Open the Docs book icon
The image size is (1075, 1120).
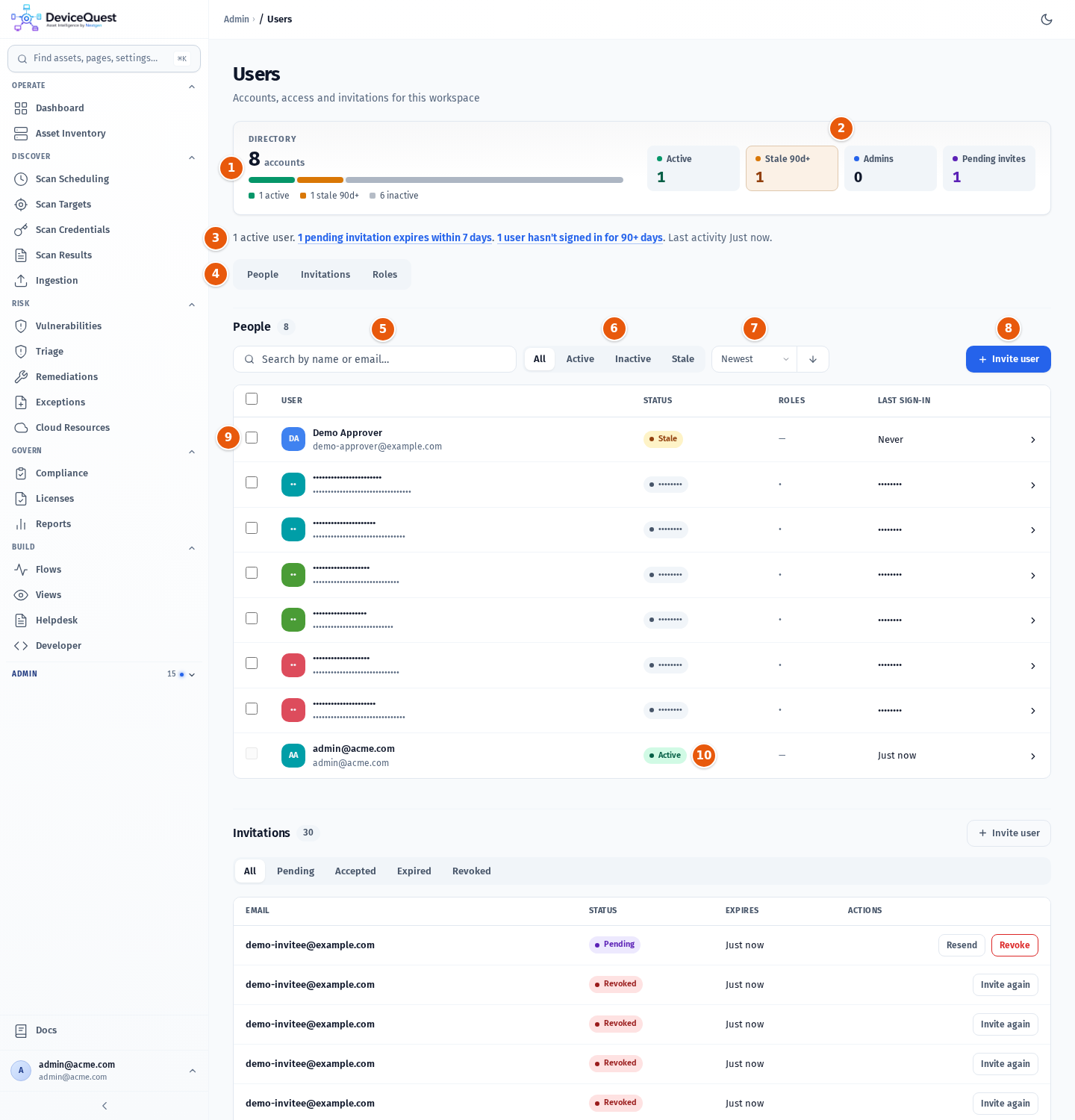click(x=21, y=1030)
